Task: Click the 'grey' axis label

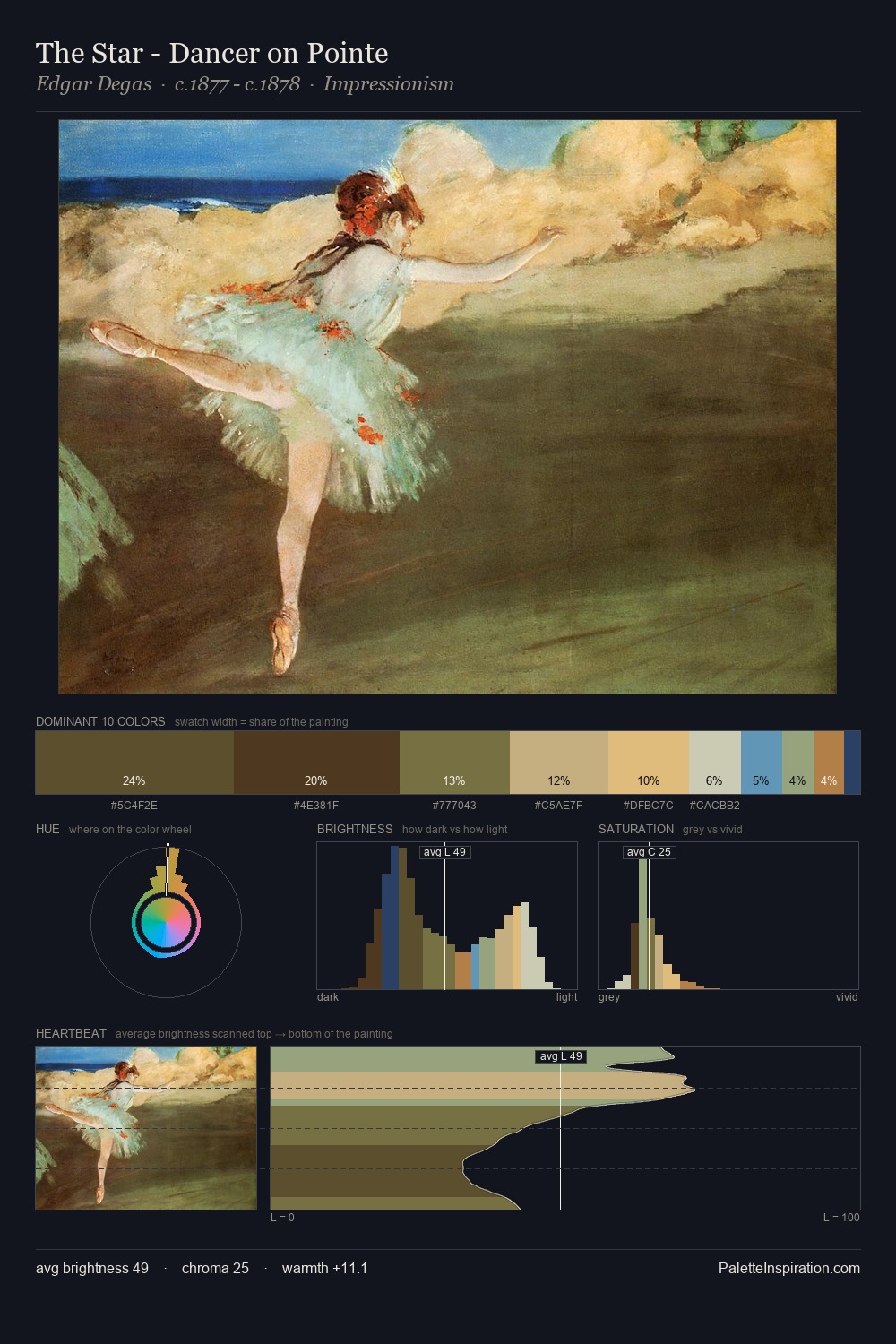Action: click(x=609, y=997)
